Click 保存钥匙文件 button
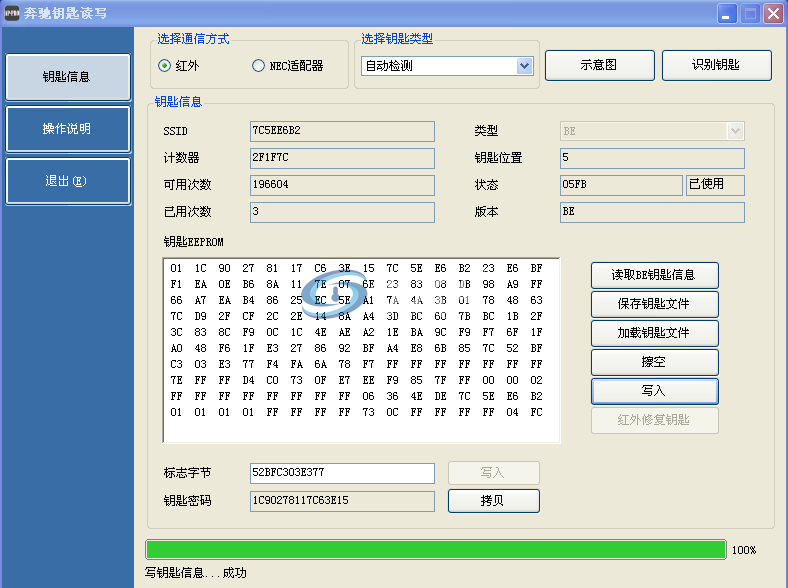 point(654,304)
